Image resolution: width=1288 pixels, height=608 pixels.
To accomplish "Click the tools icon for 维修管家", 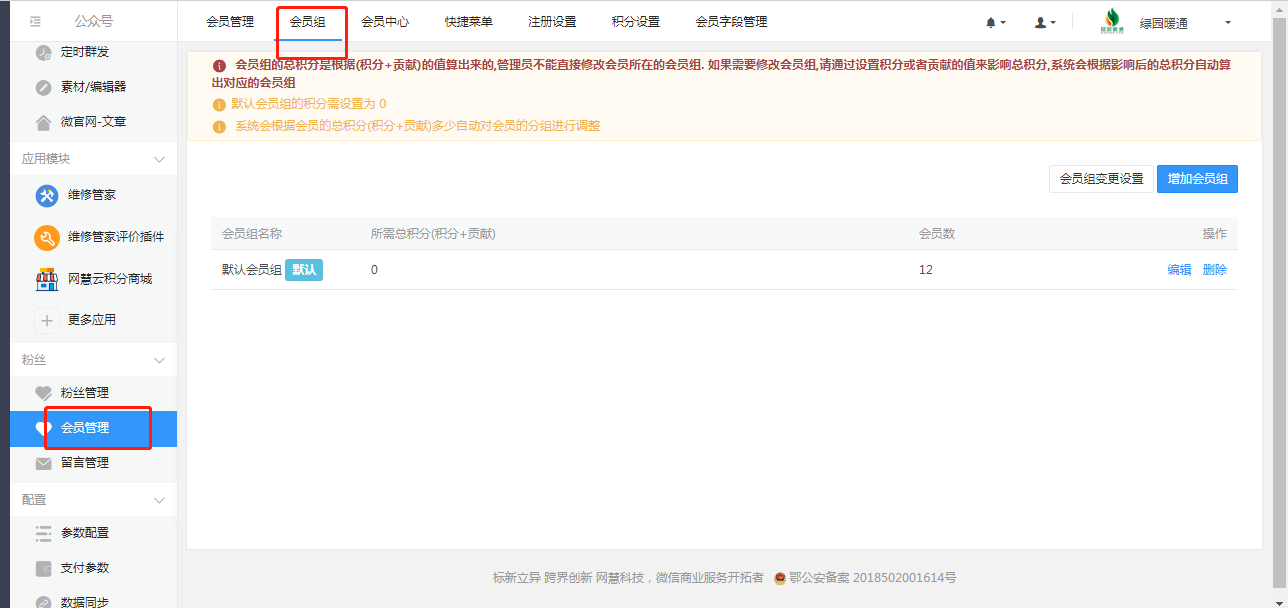I will pyautogui.click(x=46, y=195).
